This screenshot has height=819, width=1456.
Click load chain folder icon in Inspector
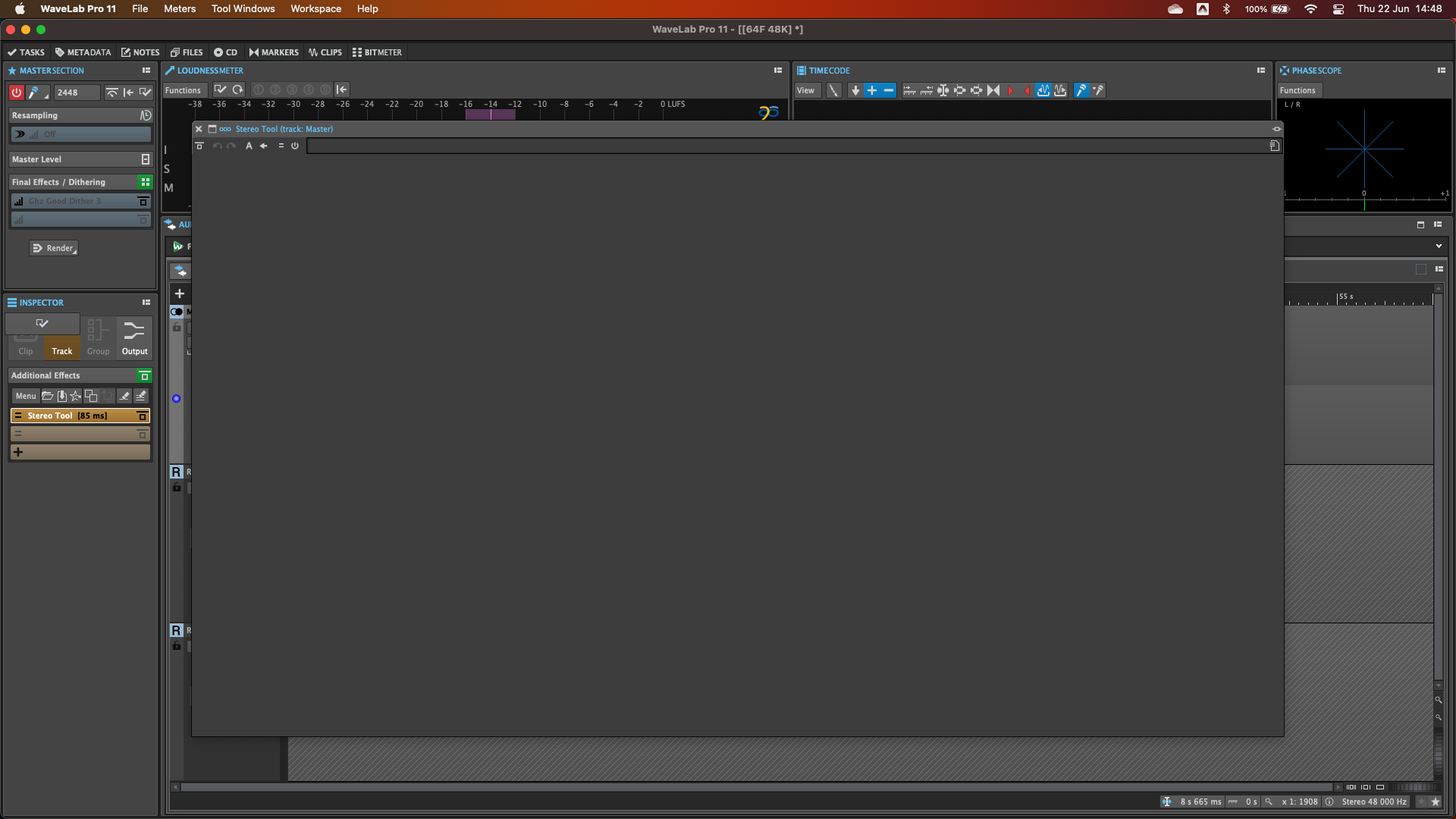tap(47, 396)
